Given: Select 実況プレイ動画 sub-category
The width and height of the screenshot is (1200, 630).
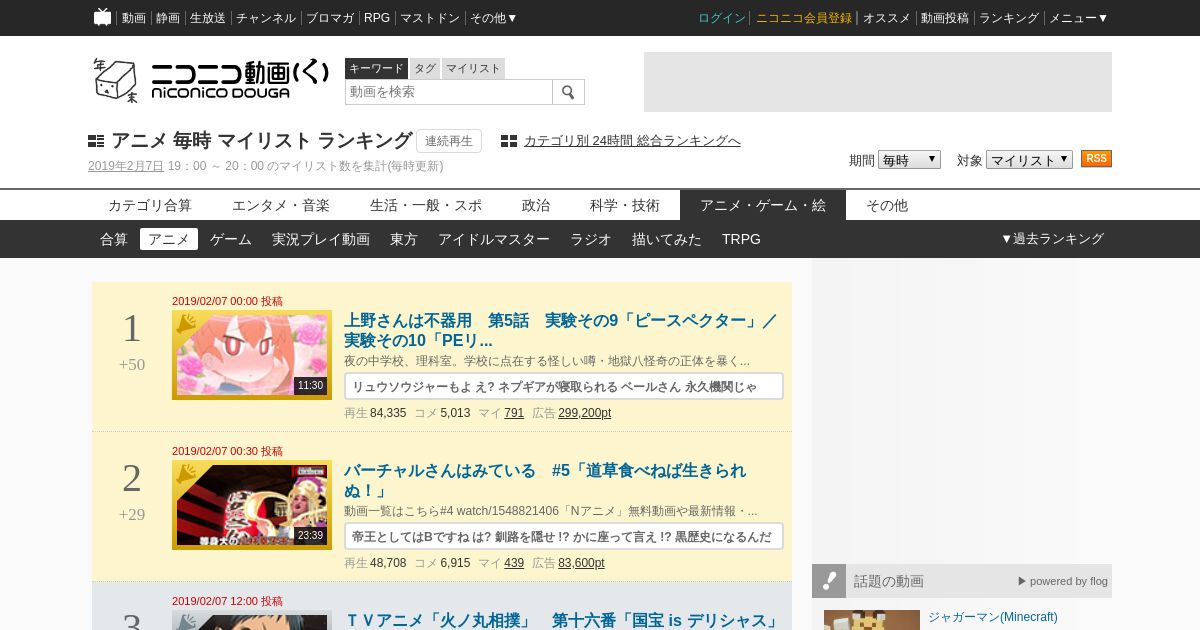Looking at the screenshot, I should 321,239.
